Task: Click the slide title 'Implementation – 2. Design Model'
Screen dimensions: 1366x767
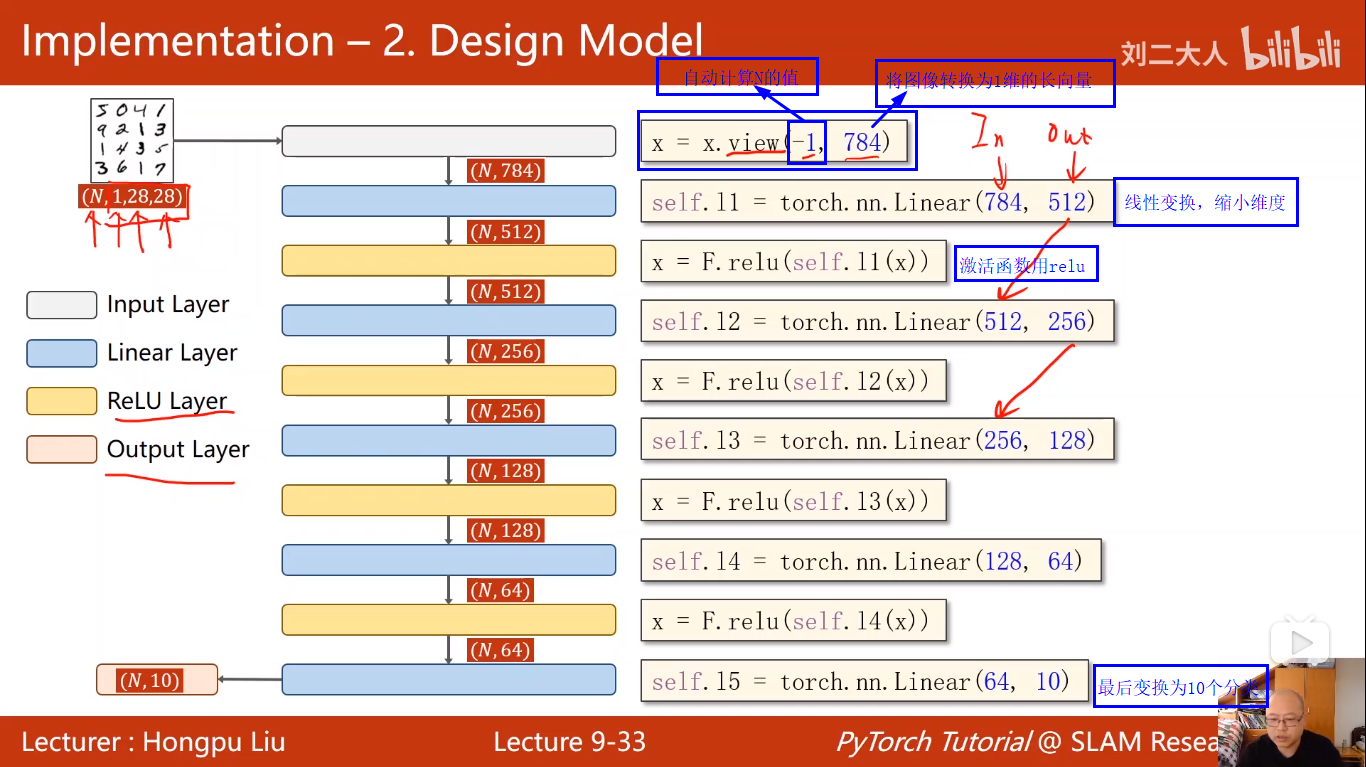Action: 362,41
